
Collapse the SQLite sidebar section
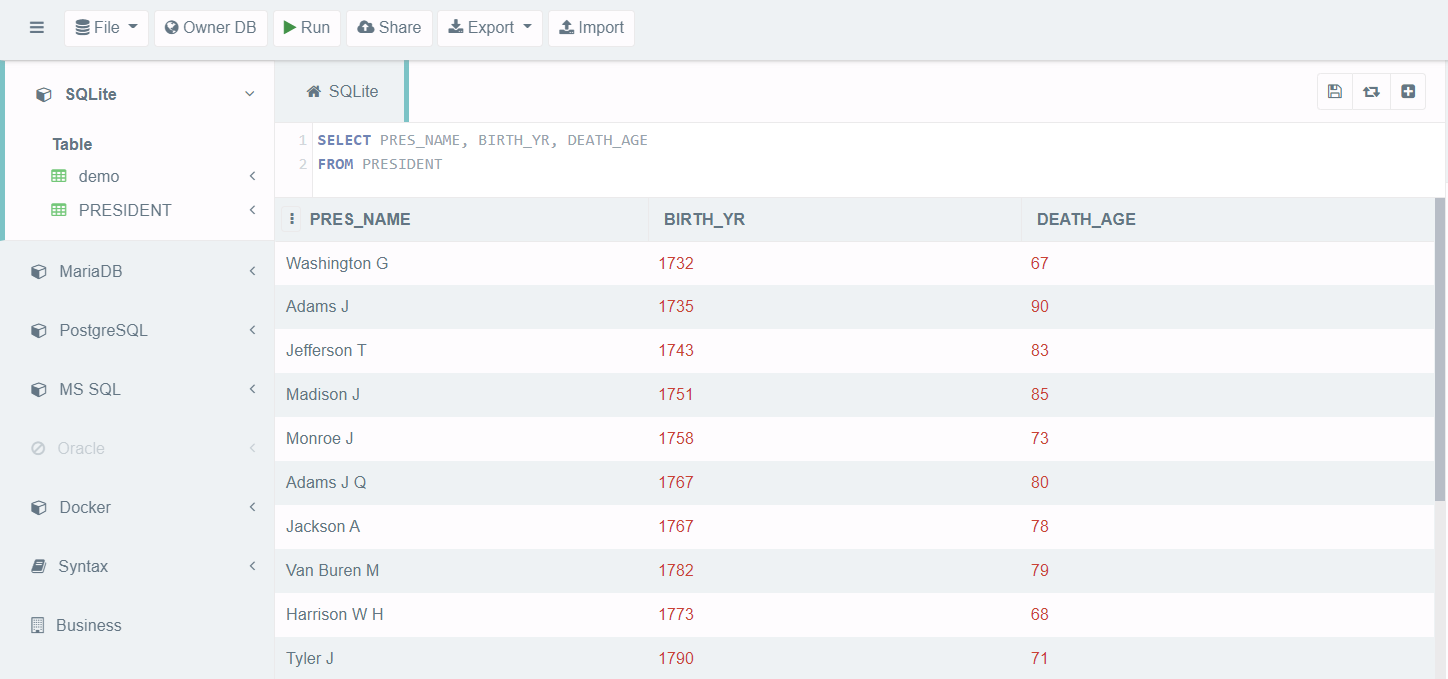coord(250,94)
